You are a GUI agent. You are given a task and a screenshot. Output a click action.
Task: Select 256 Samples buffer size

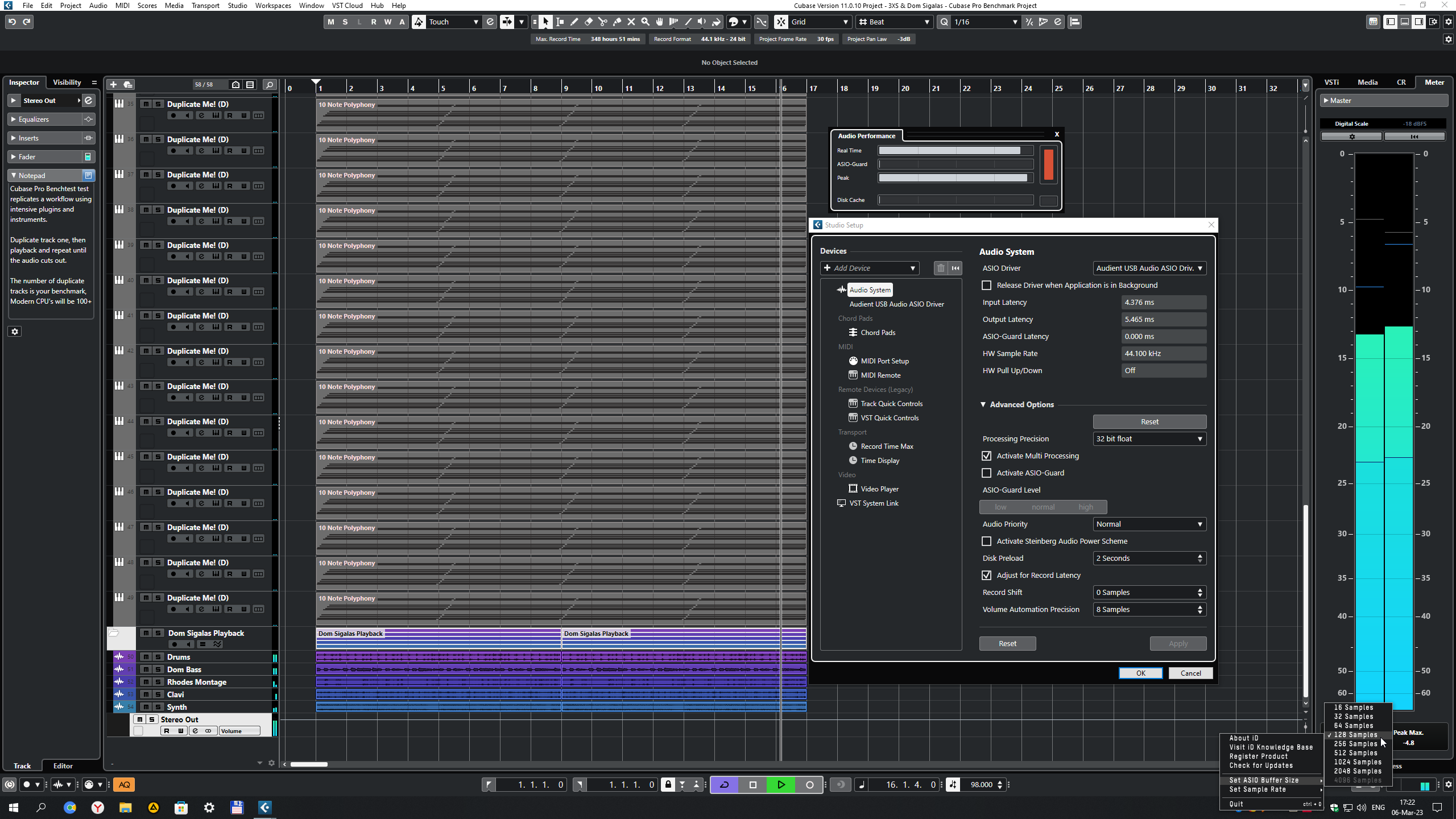(x=1355, y=744)
